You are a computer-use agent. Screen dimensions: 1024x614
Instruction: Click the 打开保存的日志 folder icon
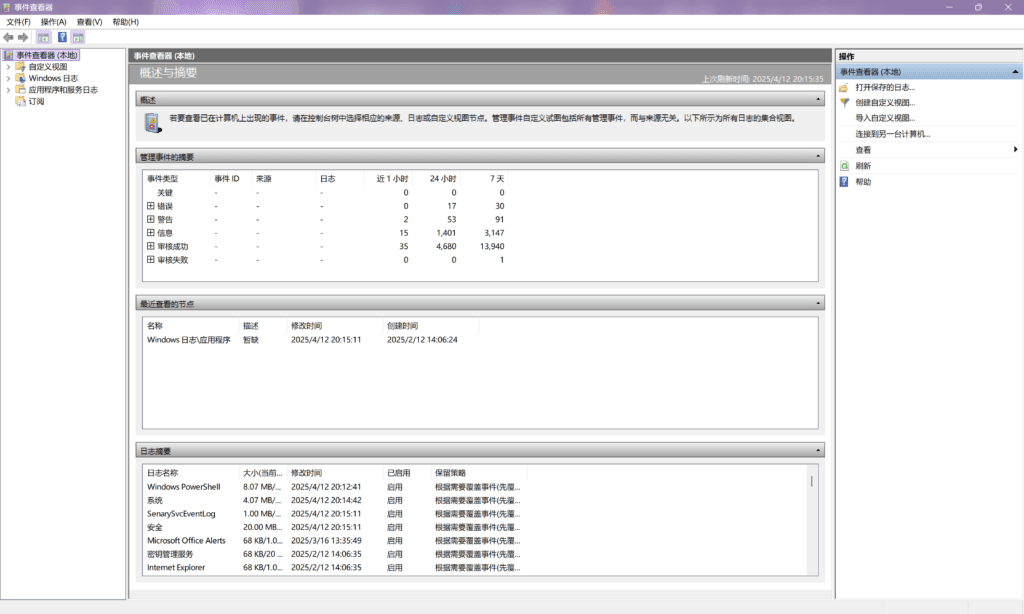(844, 88)
